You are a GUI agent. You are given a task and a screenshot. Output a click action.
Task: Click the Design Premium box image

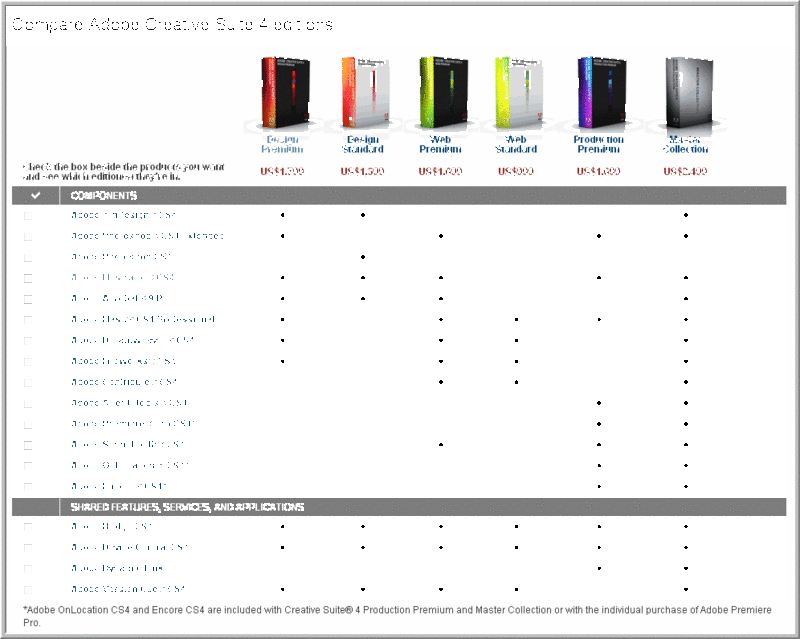pos(285,92)
